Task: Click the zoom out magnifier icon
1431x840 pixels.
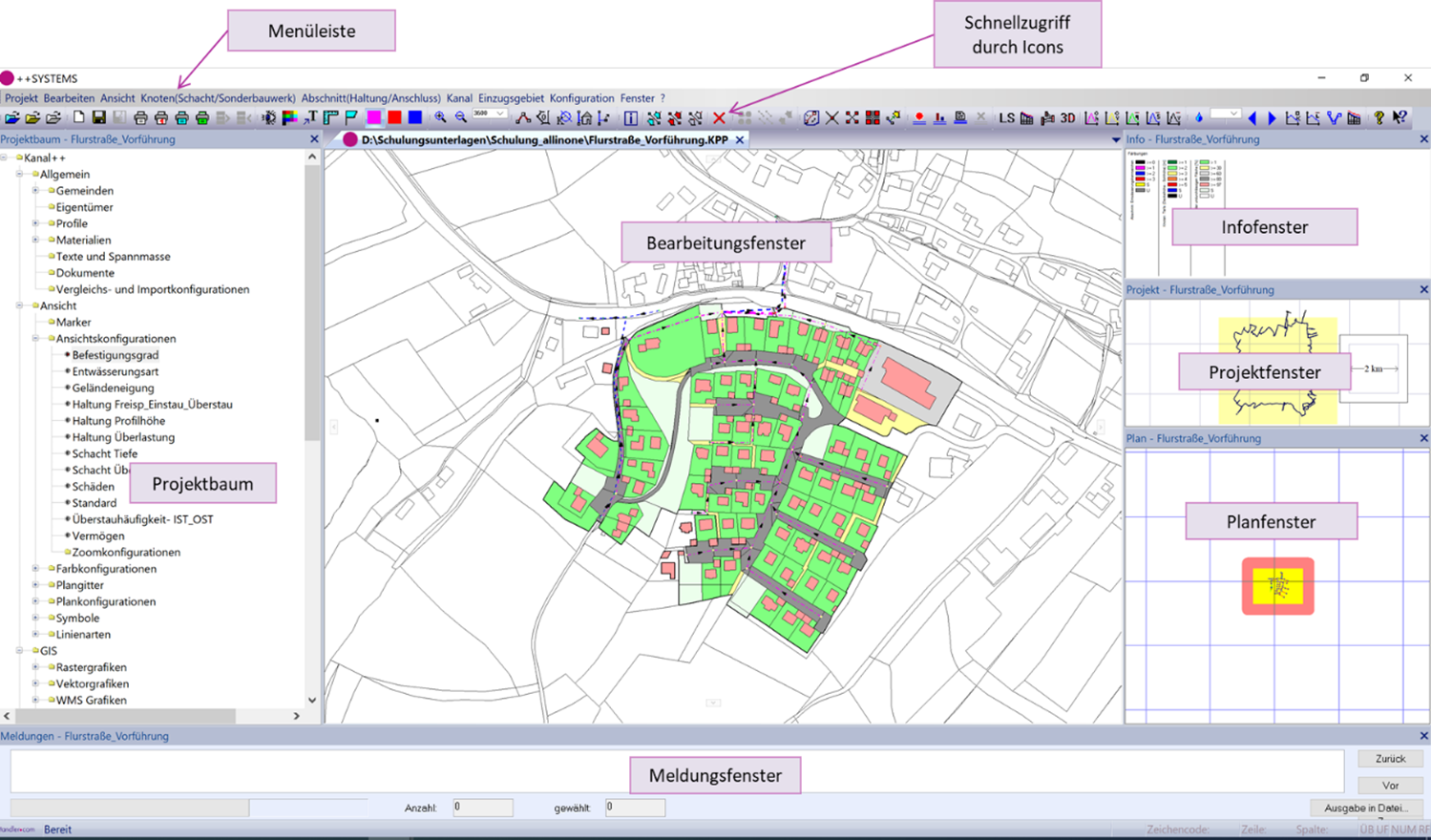Action: pos(461,117)
